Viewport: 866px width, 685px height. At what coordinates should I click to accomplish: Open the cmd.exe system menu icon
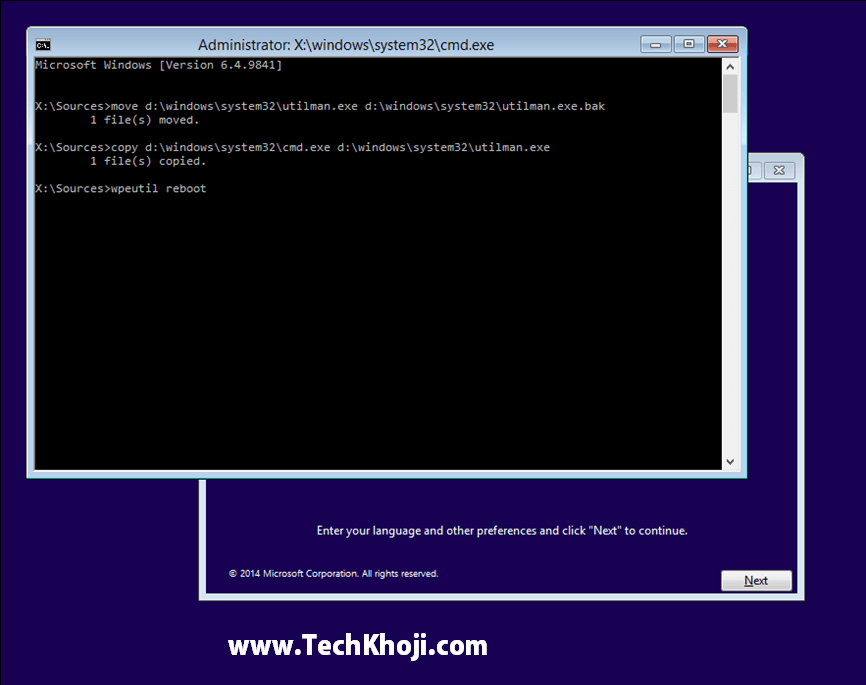43,45
